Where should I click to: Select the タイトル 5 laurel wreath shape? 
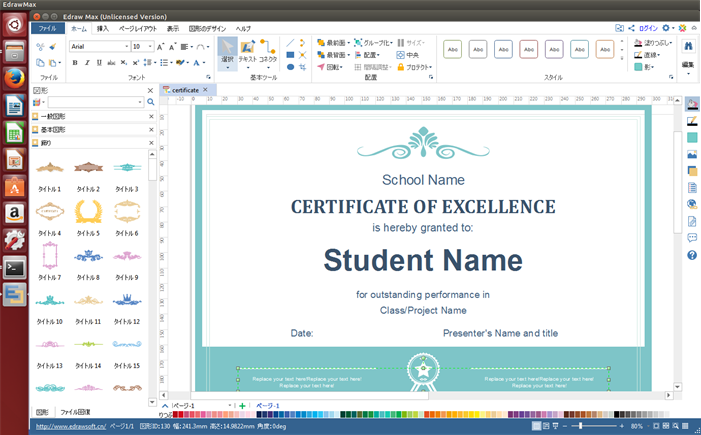tap(88, 211)
